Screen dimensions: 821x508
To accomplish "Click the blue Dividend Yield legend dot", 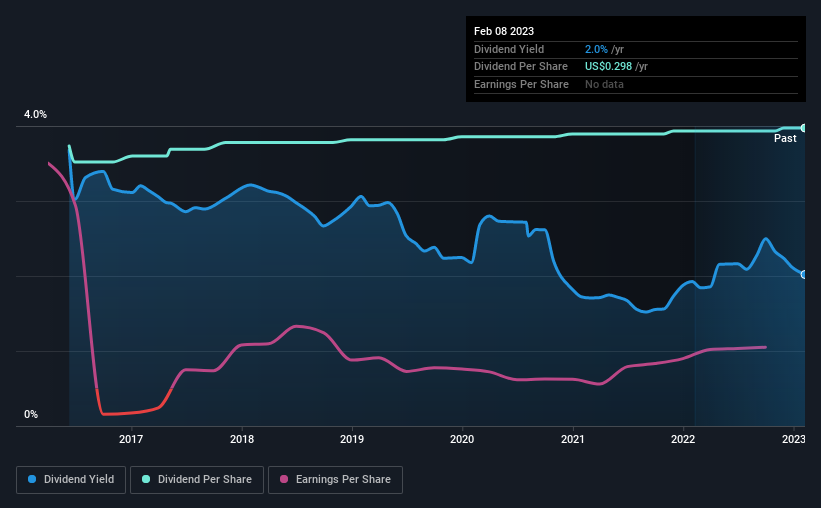I will tap(32, 479).
